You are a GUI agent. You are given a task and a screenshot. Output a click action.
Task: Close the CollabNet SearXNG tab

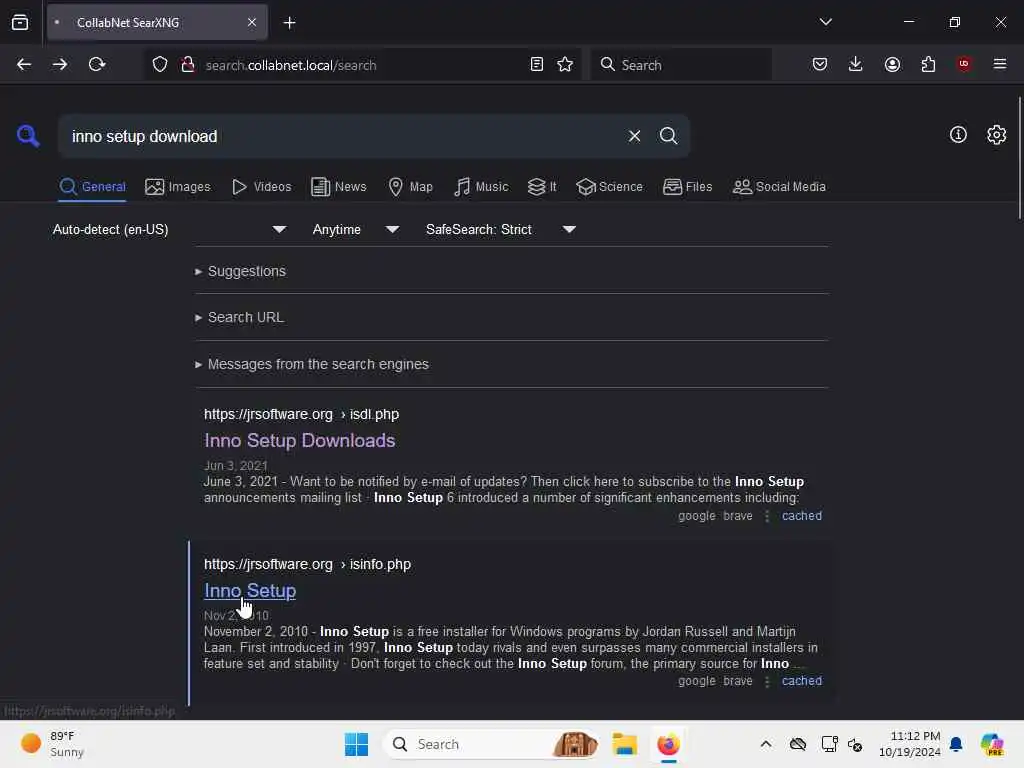[252, 22]
